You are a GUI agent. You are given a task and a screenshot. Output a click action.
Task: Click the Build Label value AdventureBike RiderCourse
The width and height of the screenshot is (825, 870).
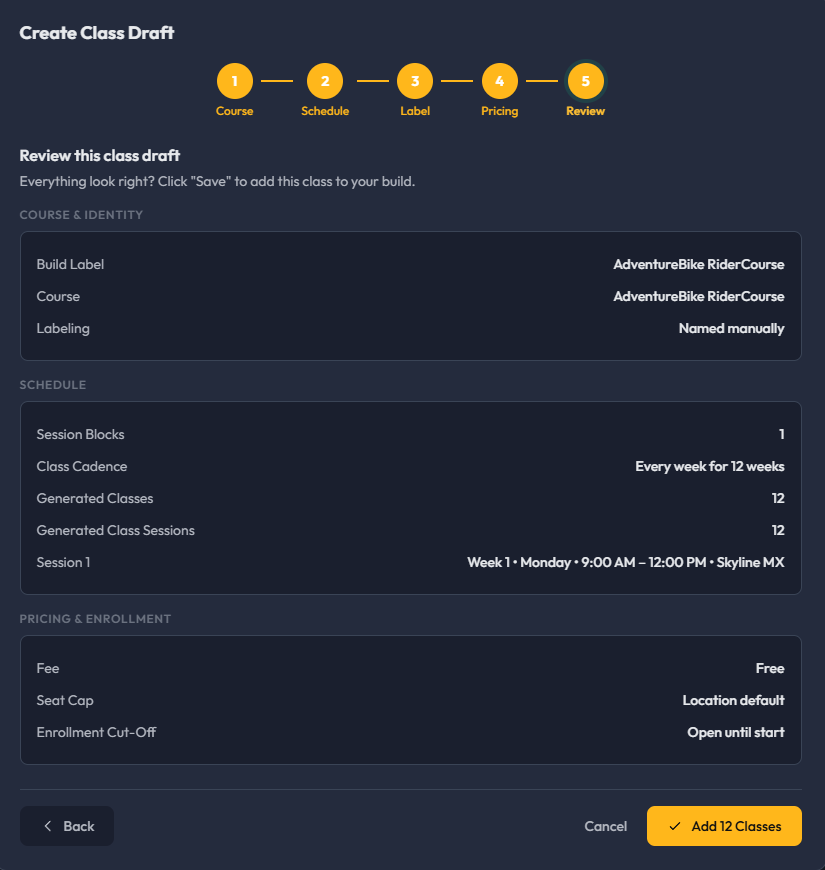click(699, 265)
